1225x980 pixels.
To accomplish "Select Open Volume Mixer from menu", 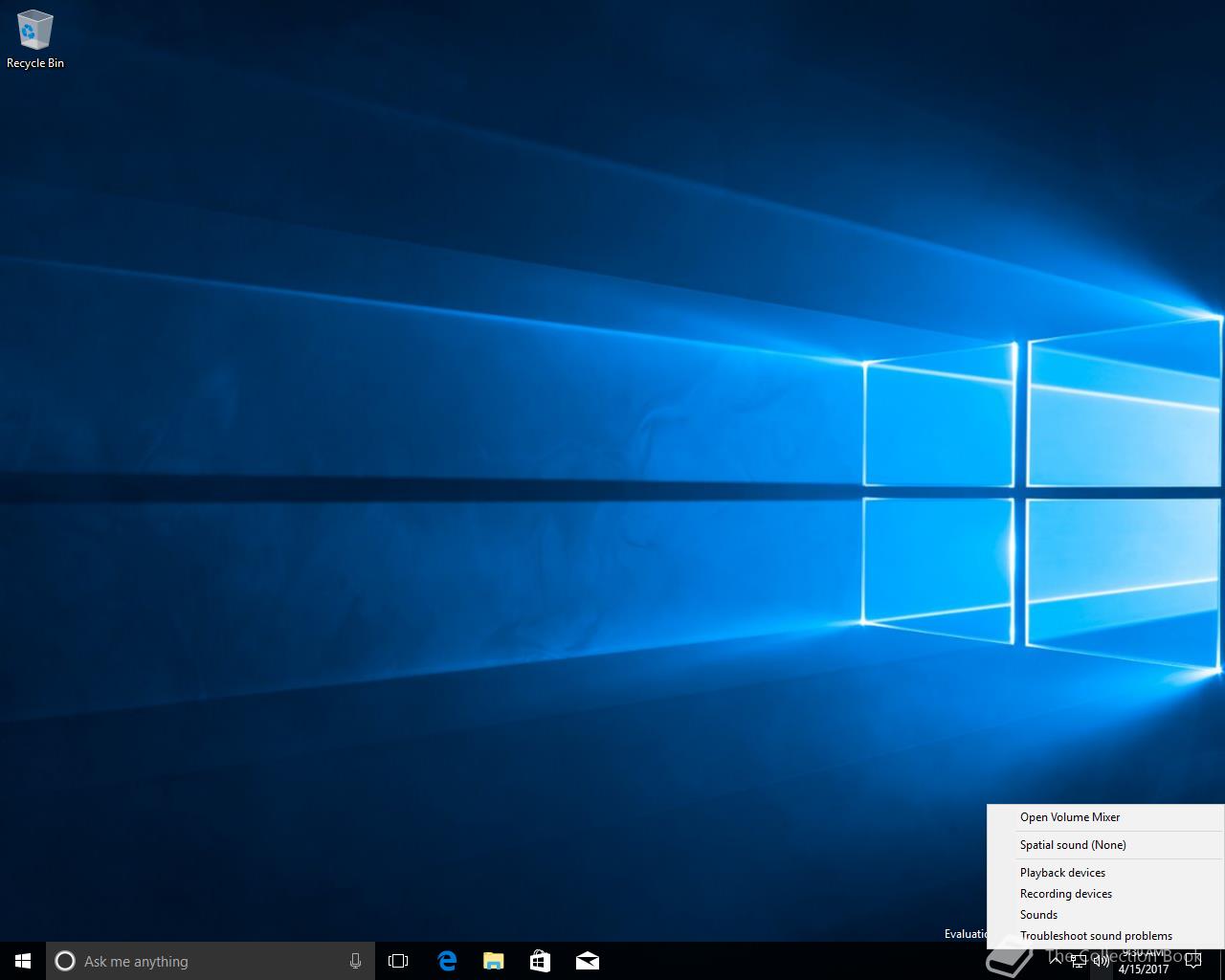I will (x=1069, y=817).
